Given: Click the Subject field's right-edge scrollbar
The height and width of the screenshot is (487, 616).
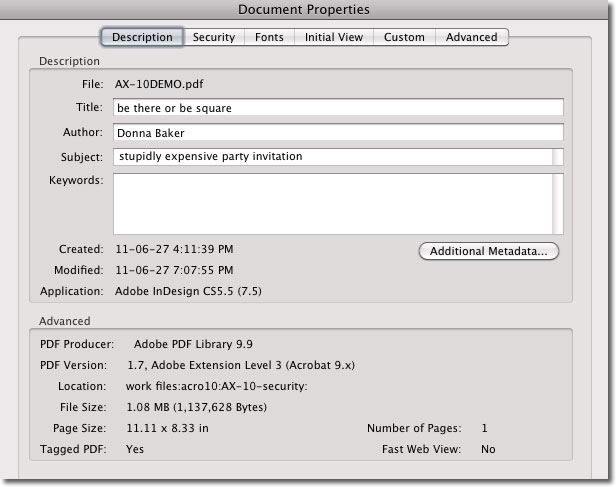Looking at the screenshot, I should pos(558,156).
